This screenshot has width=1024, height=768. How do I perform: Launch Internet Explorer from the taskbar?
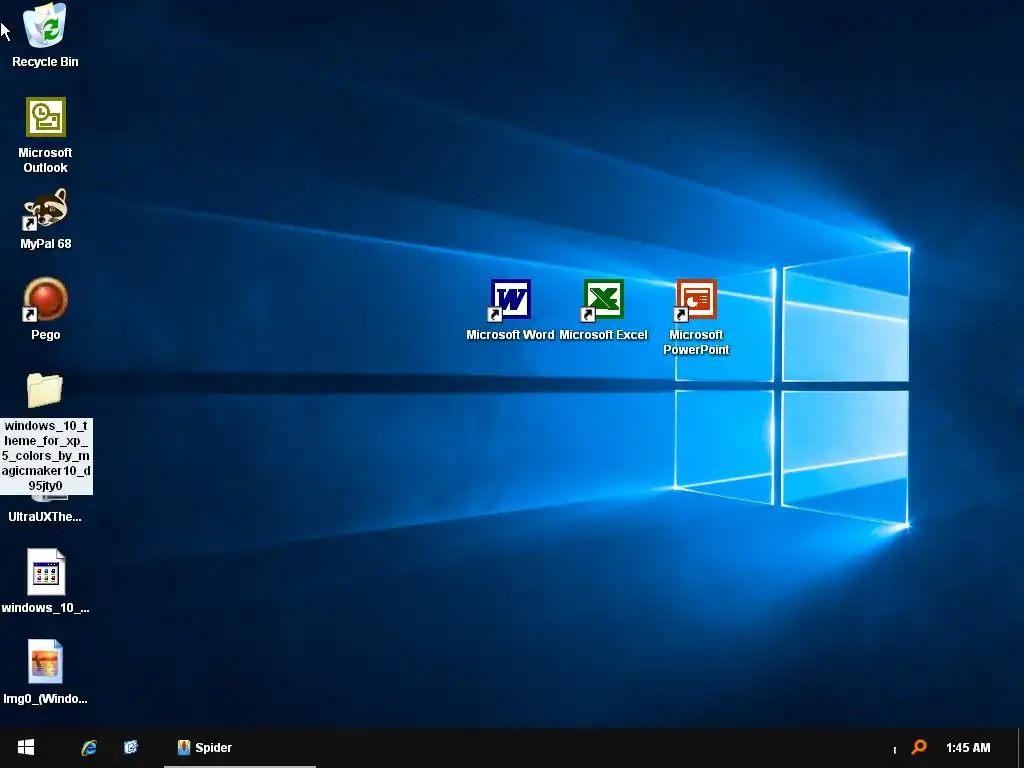[x=89, y=747]
